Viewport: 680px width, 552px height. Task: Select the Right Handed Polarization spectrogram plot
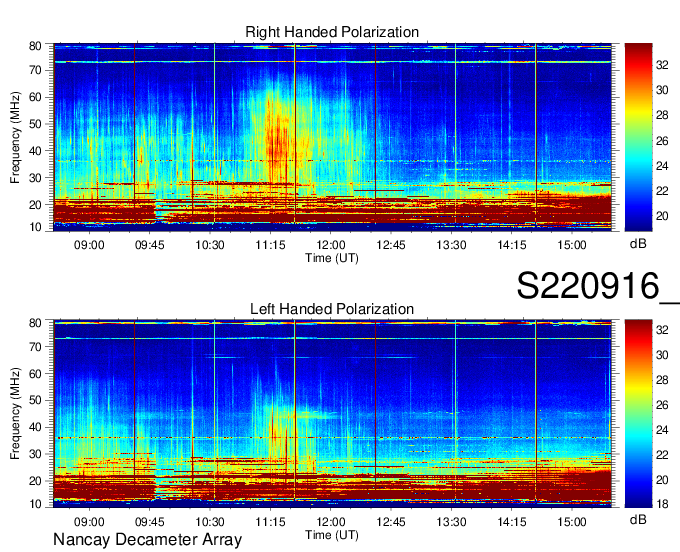tap(332, 137)
